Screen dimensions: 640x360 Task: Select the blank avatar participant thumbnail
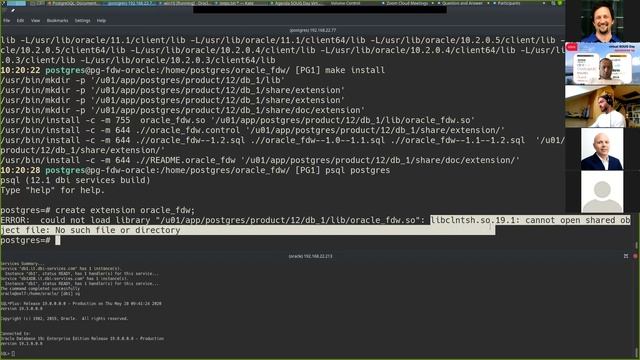tap(602, 191)
